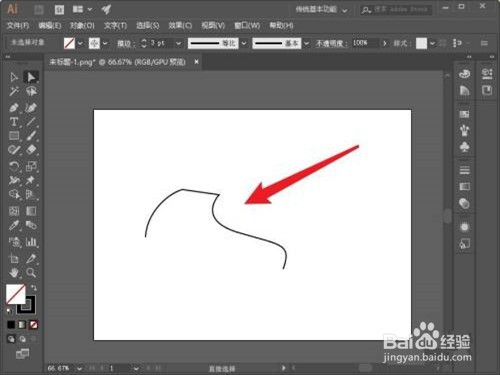Select the Slice tool
This screenshot has height=375, width=500.
(x=31, y=259)
